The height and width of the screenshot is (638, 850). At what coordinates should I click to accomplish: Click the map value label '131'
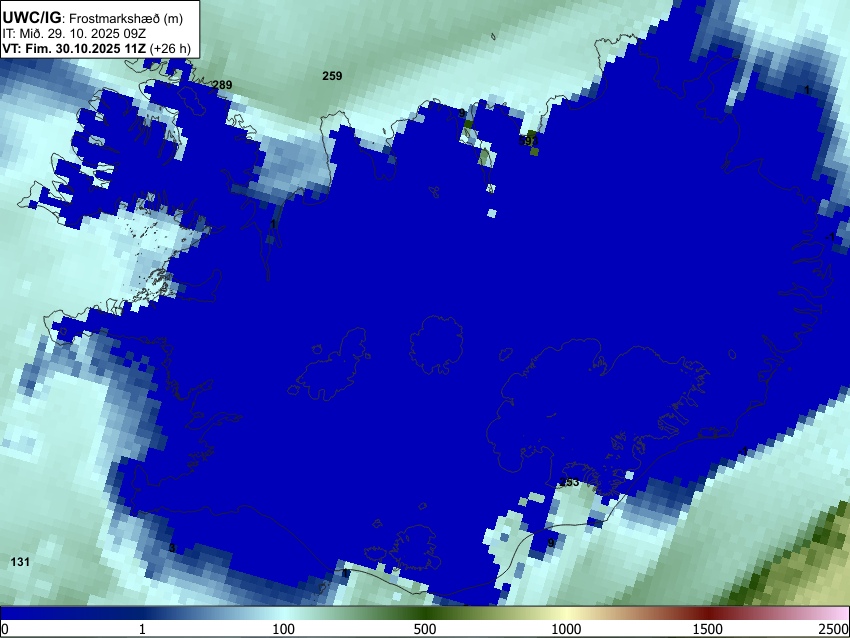[x=20, y=562]
